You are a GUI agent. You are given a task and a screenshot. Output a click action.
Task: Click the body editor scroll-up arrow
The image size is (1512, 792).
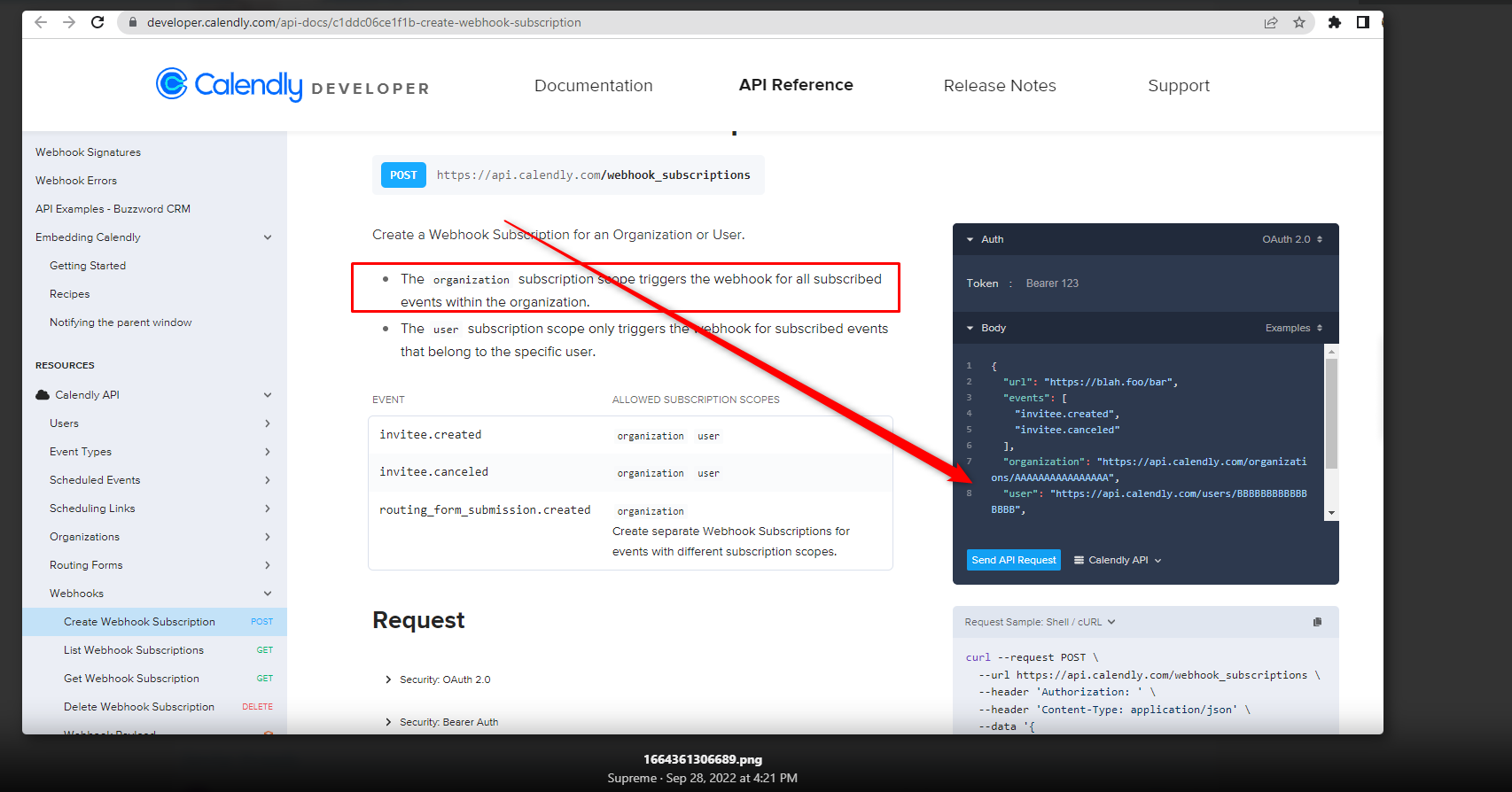(1331, 352)
